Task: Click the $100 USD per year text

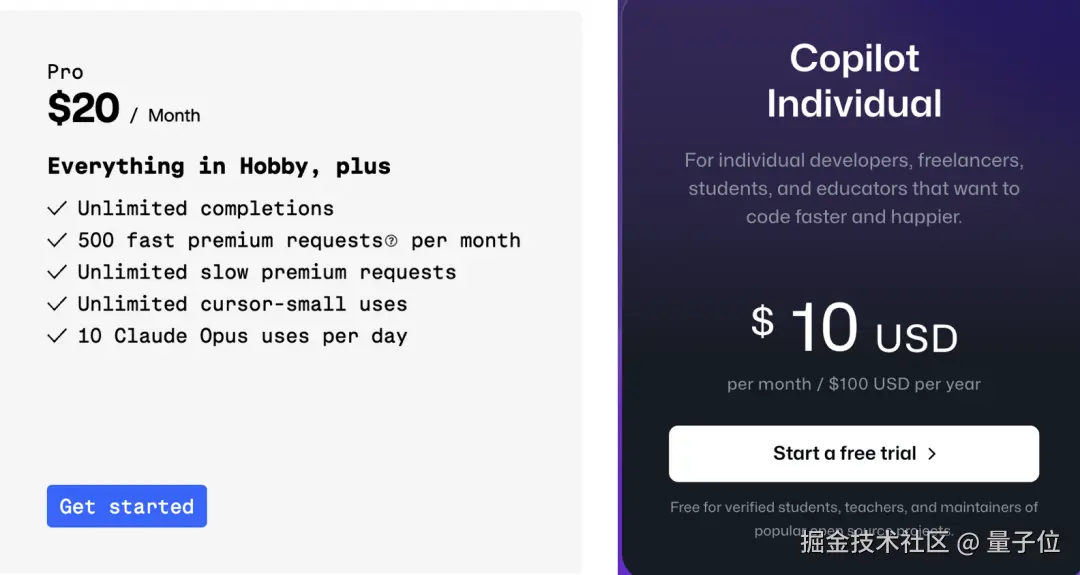Action: tap(904, 384)
